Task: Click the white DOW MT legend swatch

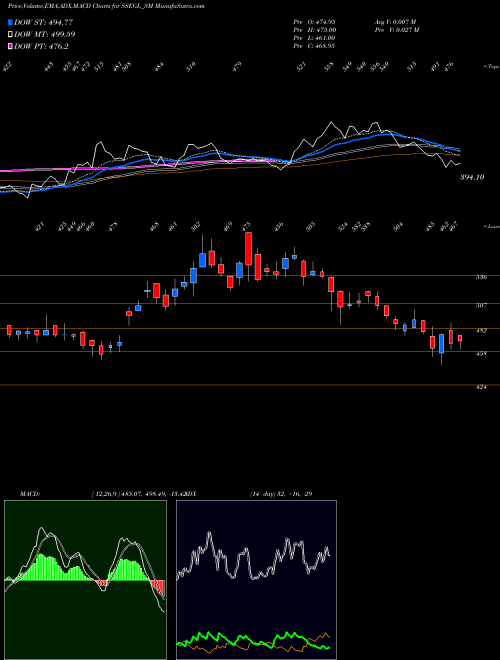Action: pyautogui.click(x=11, y=35)
